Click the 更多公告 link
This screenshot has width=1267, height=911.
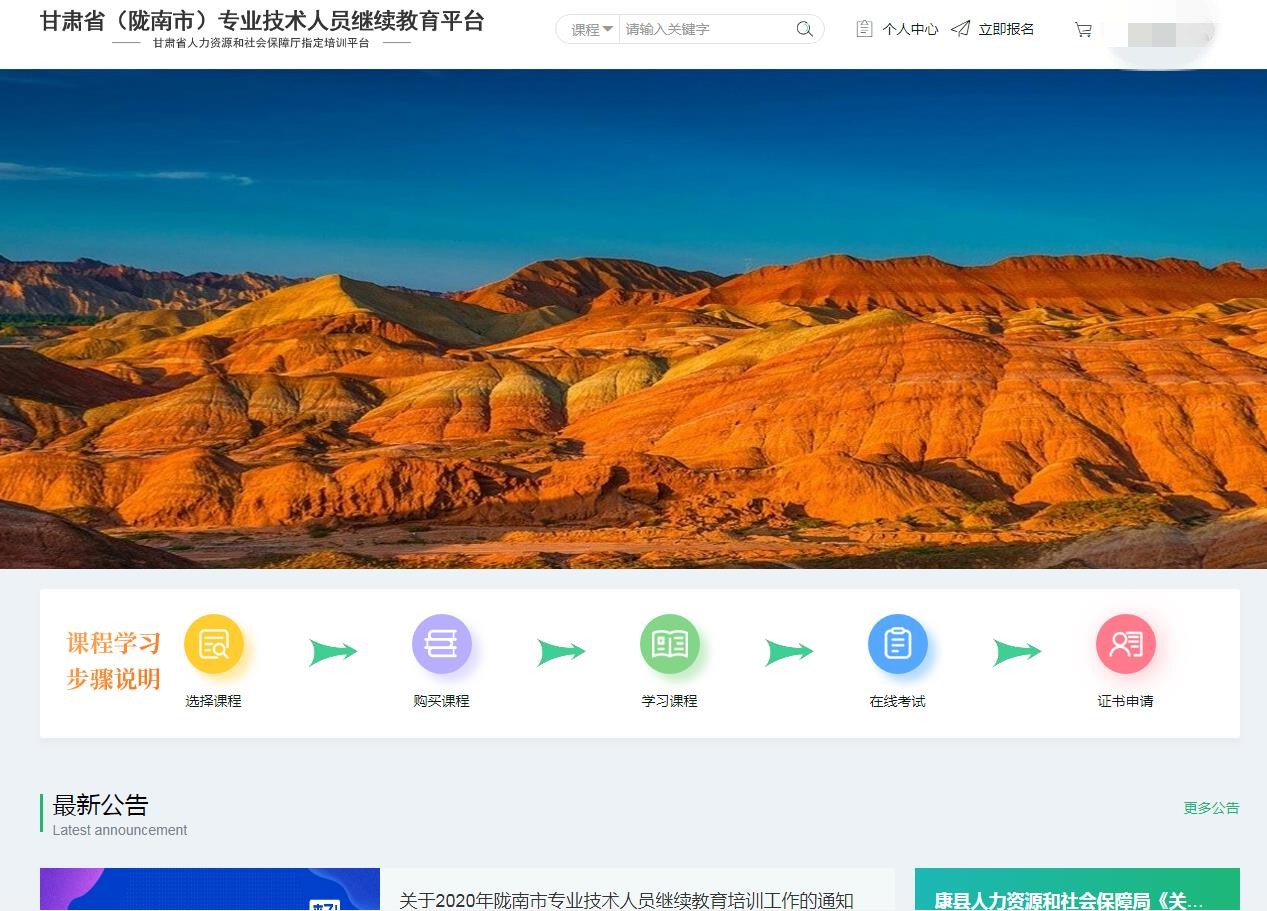click(1211, 808)
